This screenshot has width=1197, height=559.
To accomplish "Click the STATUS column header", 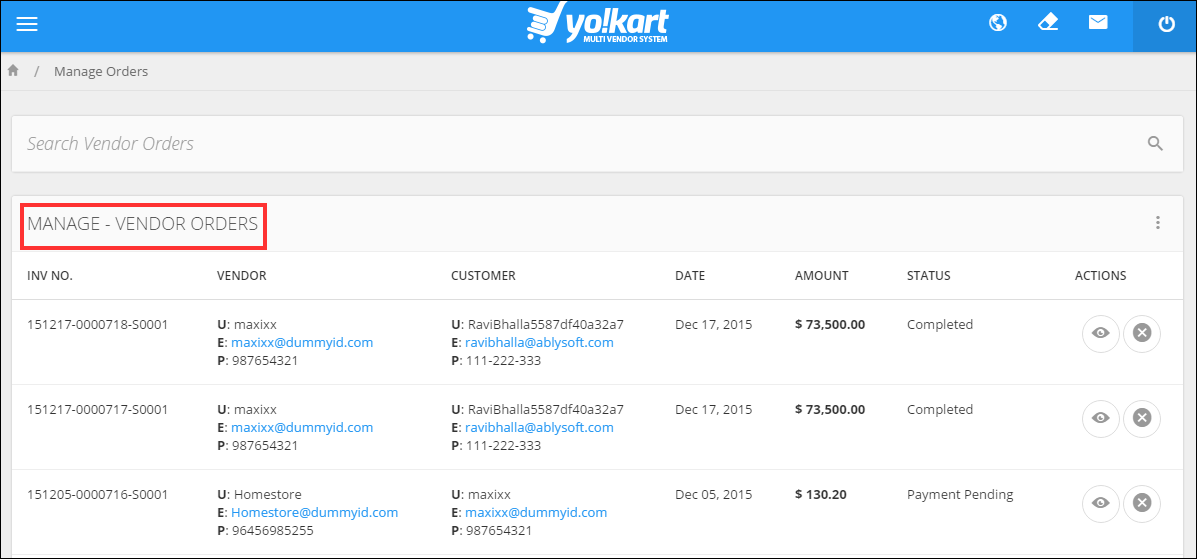I will coord(928,276).
